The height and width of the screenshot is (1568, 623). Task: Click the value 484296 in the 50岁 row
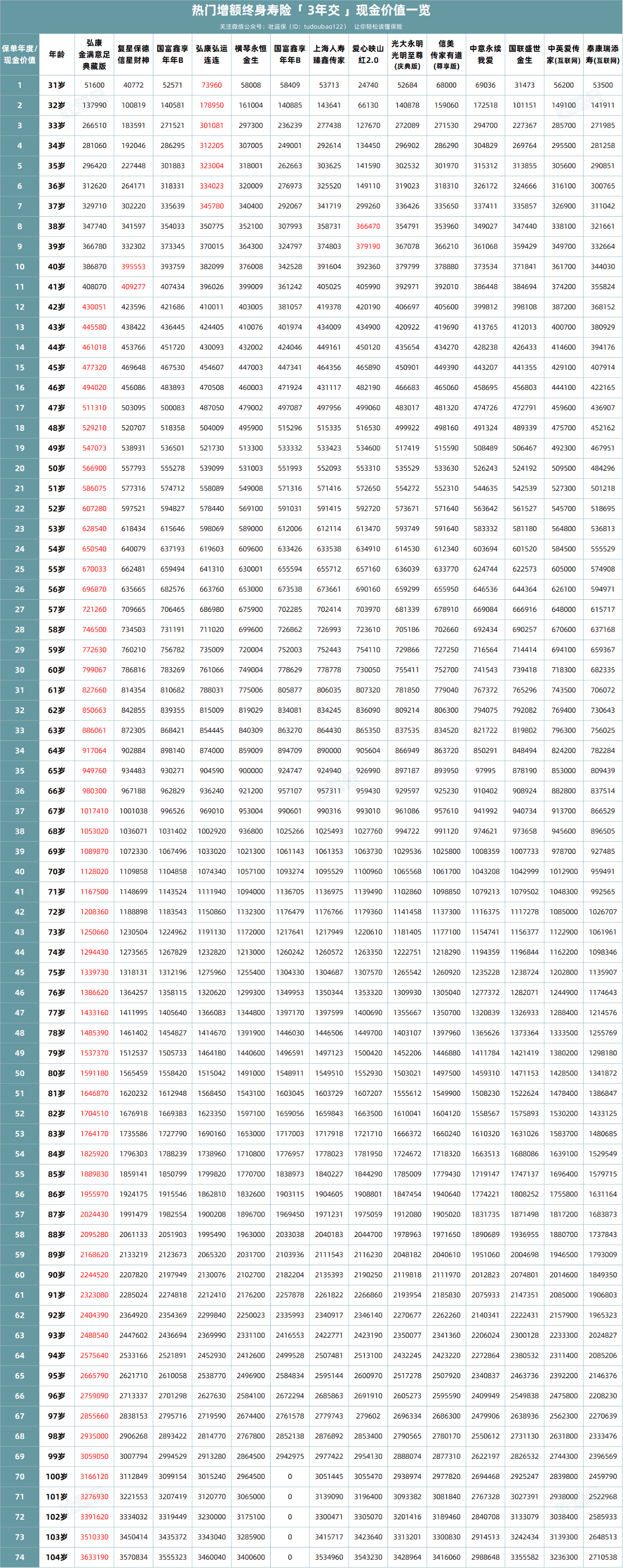(x=603, y=468)
